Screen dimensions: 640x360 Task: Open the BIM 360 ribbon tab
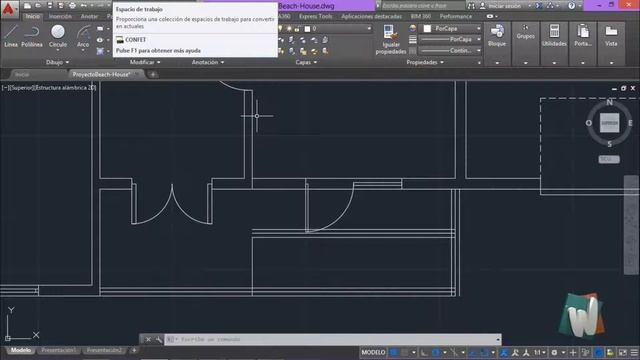(421, 16)
